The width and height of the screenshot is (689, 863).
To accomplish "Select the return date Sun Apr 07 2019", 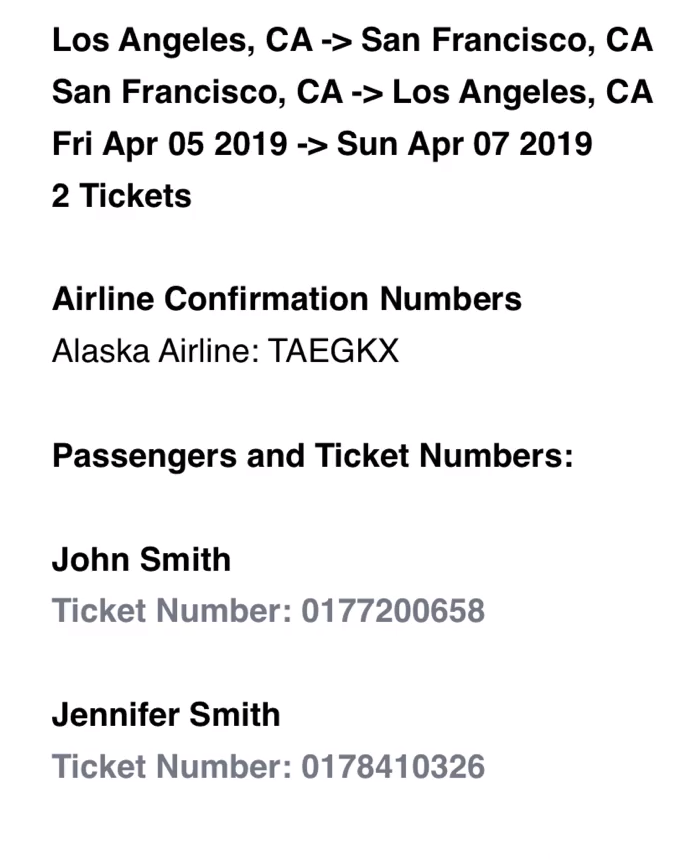I will pos(464,145).
